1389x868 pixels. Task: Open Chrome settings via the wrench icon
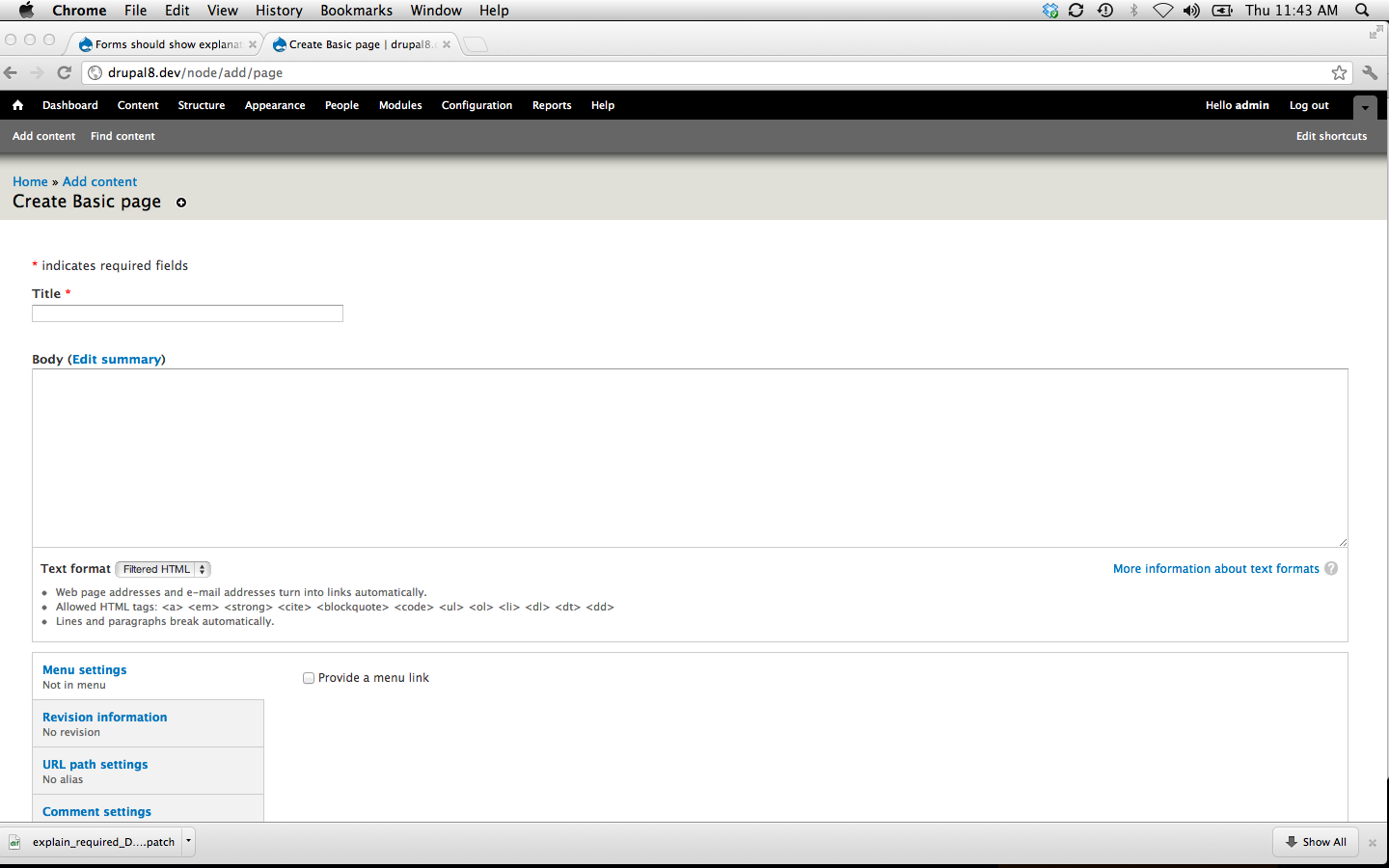point(1371,72)
